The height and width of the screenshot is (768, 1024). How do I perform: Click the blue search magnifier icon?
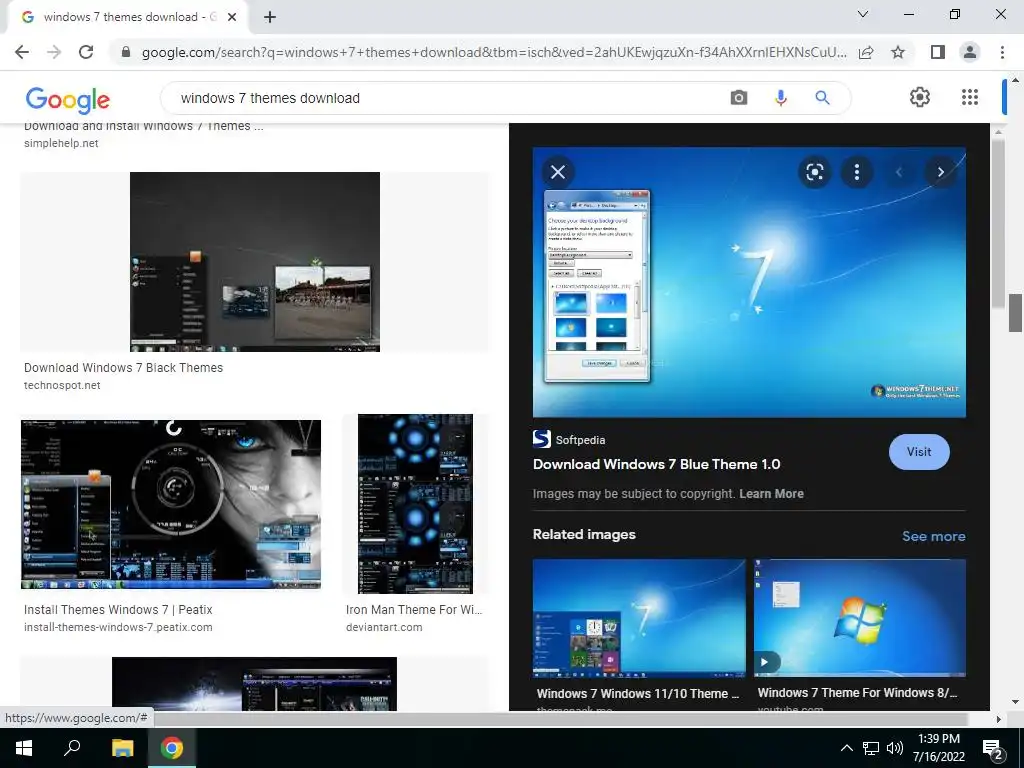tap(822, 98)
